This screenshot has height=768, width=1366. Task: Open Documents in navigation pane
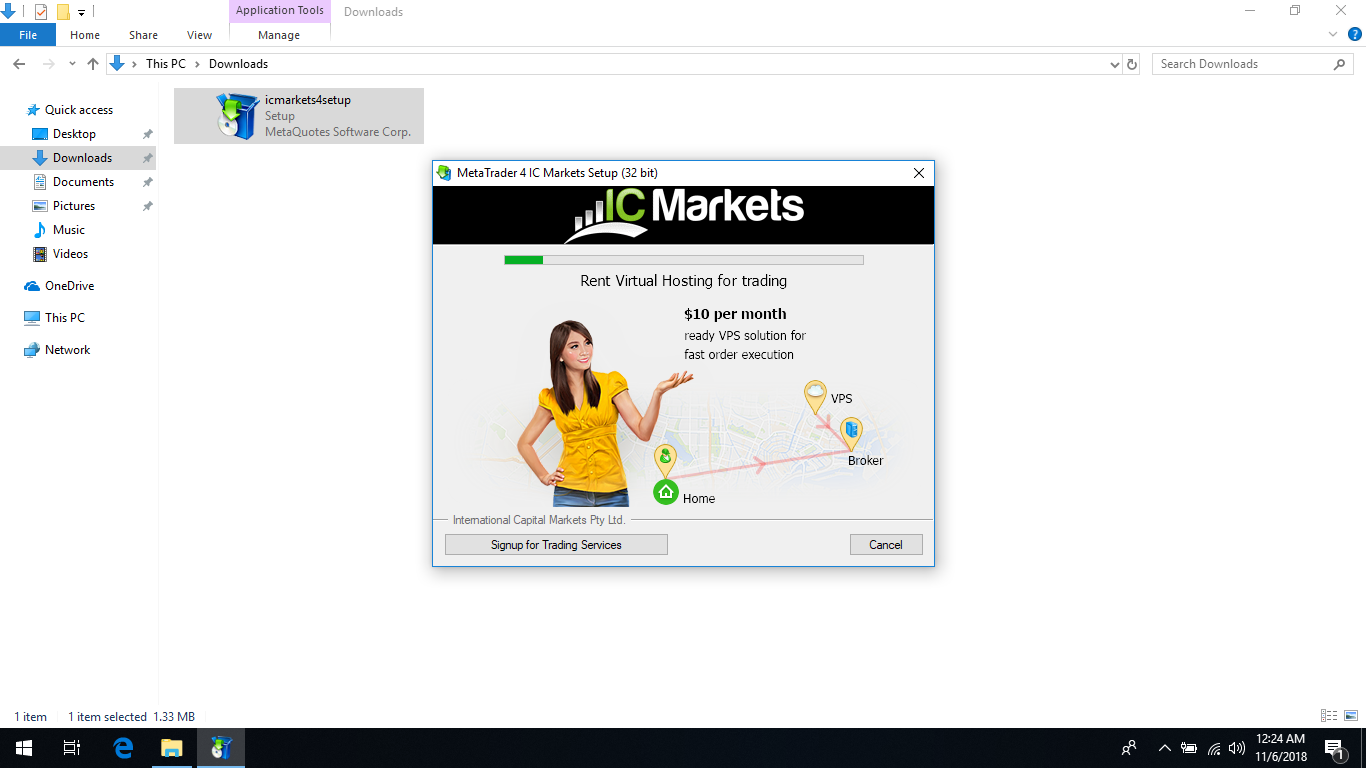[x=83, y=182]
